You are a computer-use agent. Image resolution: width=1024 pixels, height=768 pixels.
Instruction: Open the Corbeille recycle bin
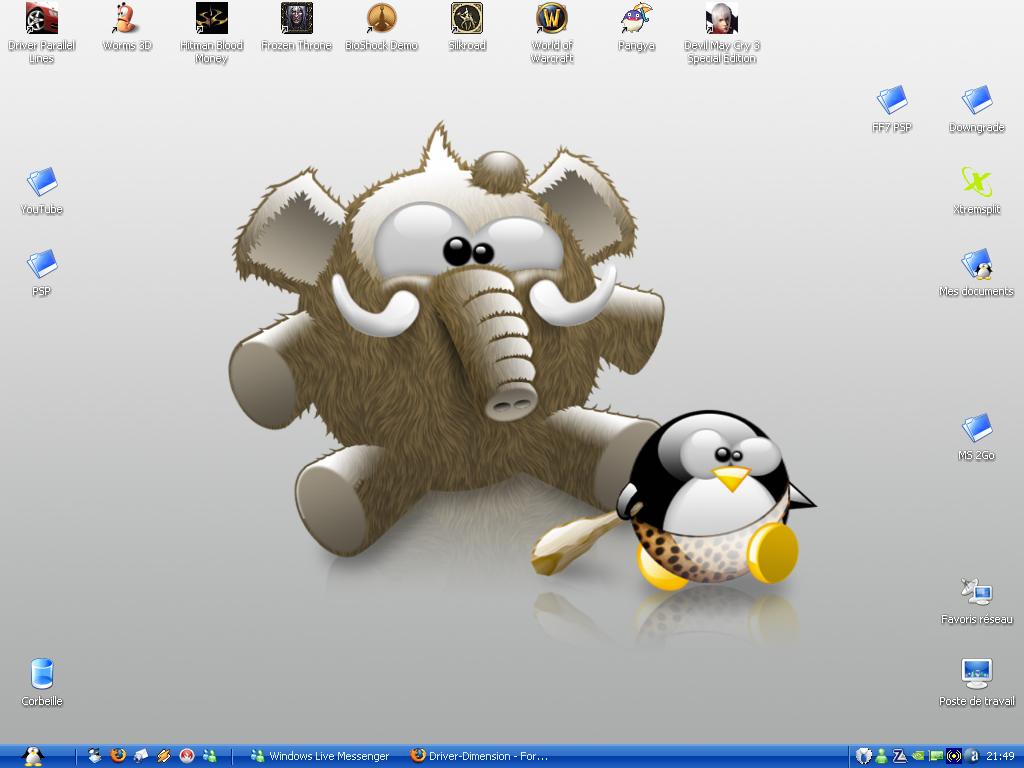pos(41,675)
